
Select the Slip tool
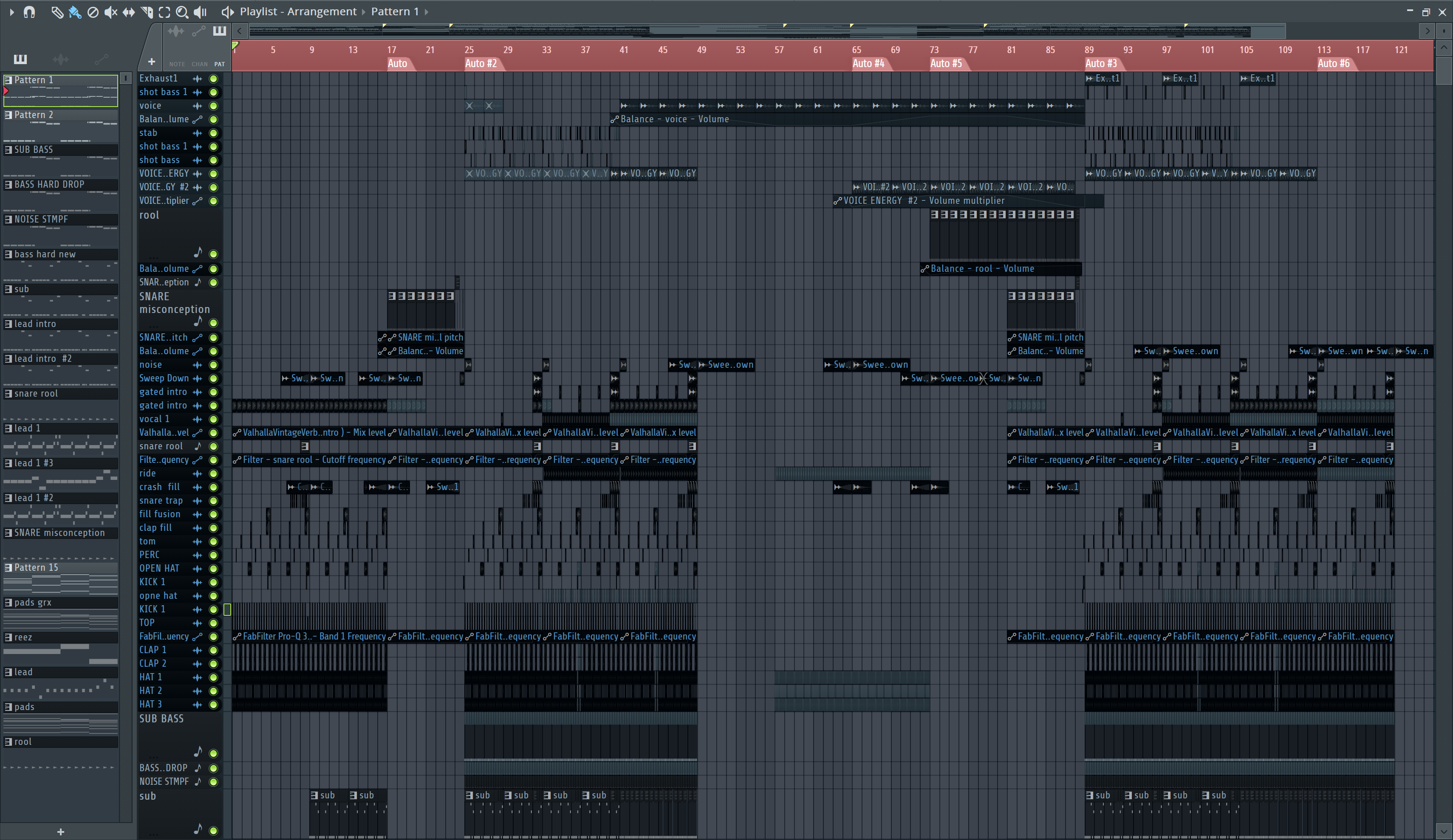129,11
